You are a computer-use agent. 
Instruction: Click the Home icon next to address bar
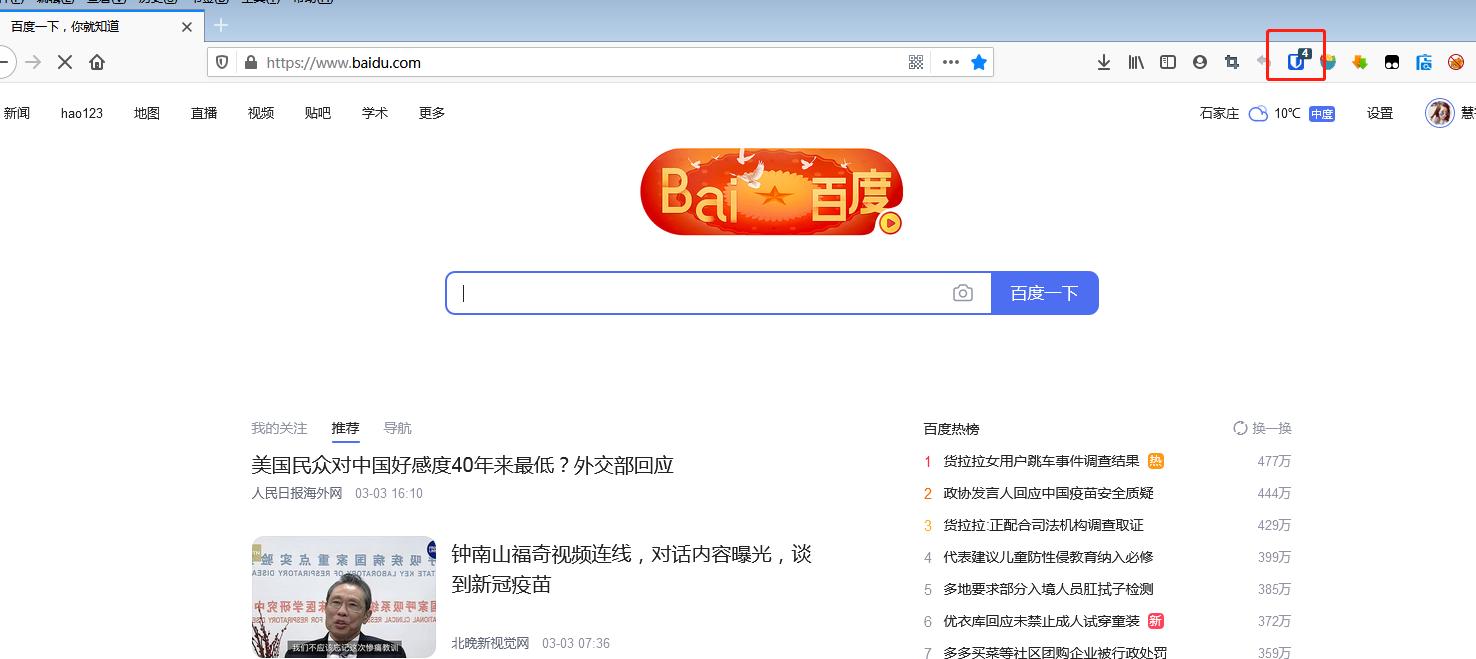tap(96, 61)
